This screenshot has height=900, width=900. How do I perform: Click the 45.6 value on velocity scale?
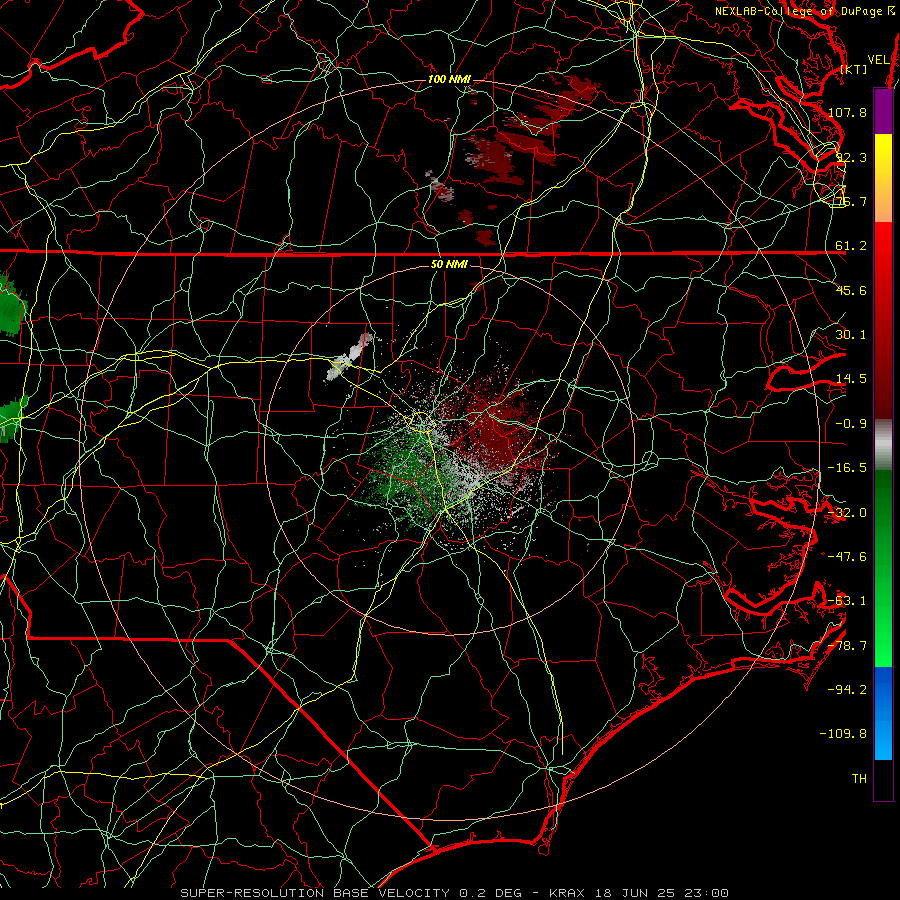(x=851, y=290)
